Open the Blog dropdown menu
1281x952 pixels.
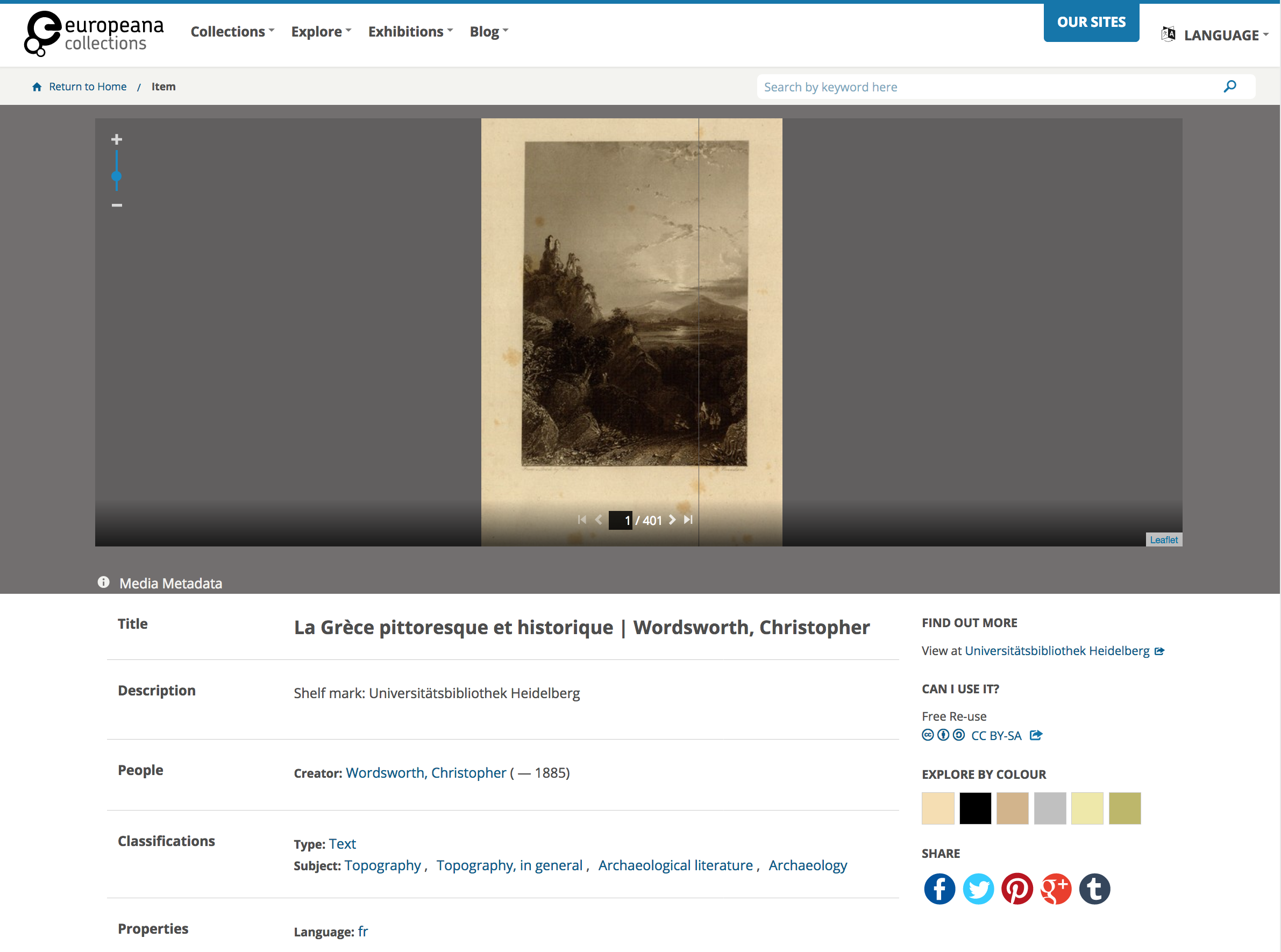(x=489, y=32)
